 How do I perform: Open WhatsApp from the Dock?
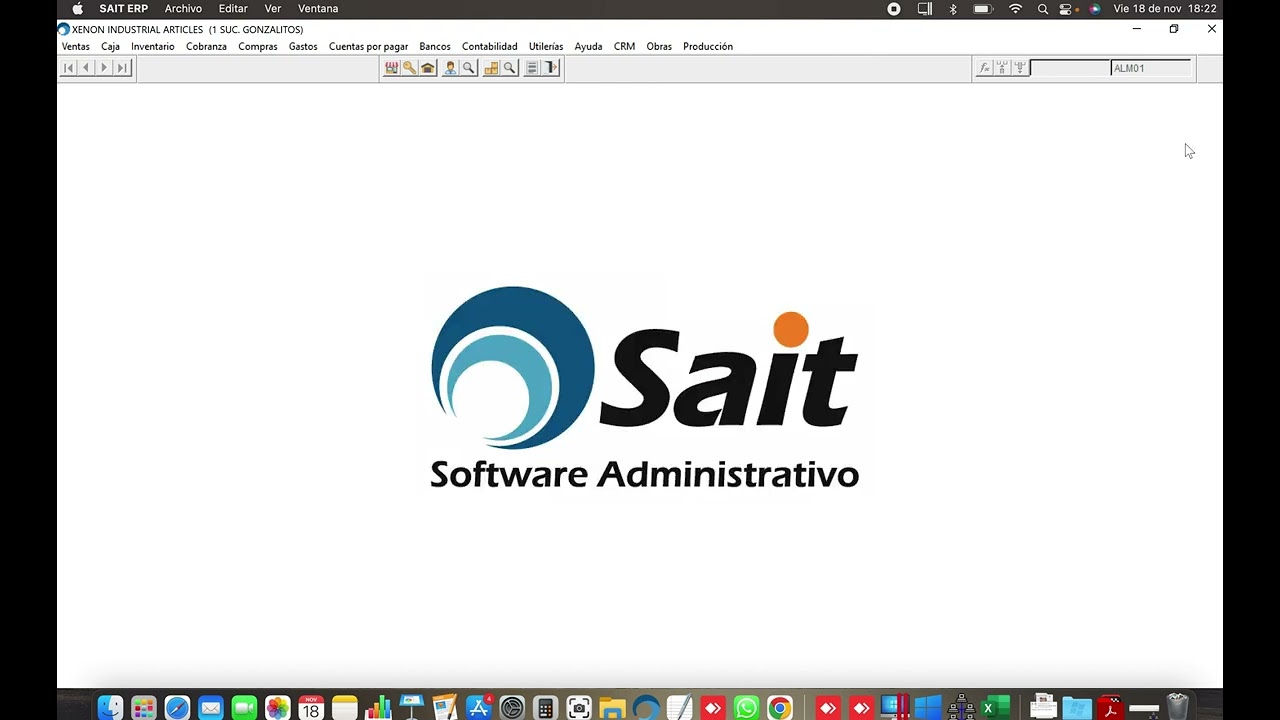click(746, 708)
